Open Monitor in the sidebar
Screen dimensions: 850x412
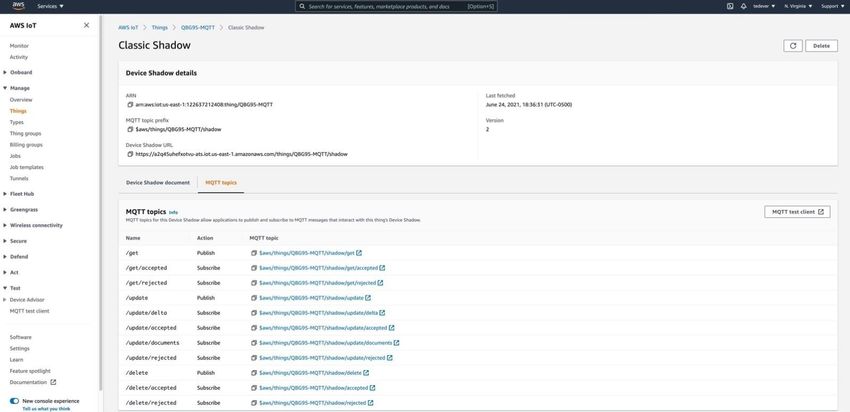tap(19, 46)
